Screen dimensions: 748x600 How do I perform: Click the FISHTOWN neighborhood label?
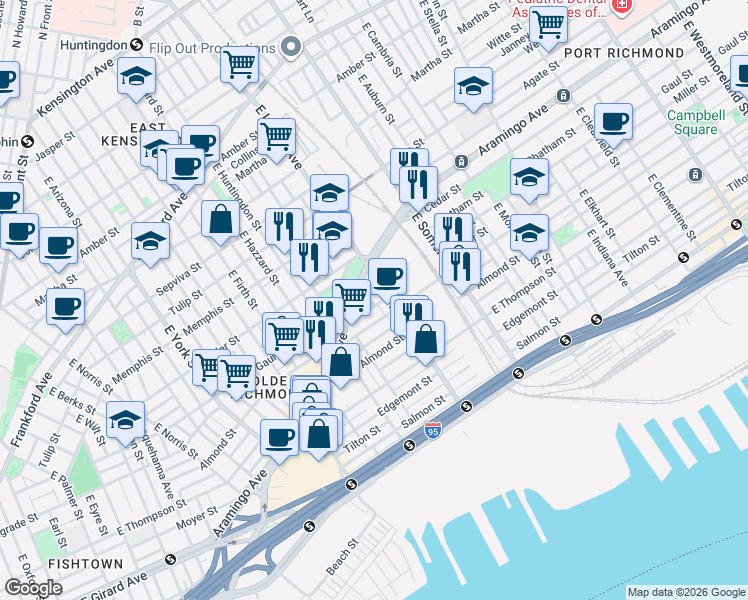[x=86, y=564]
